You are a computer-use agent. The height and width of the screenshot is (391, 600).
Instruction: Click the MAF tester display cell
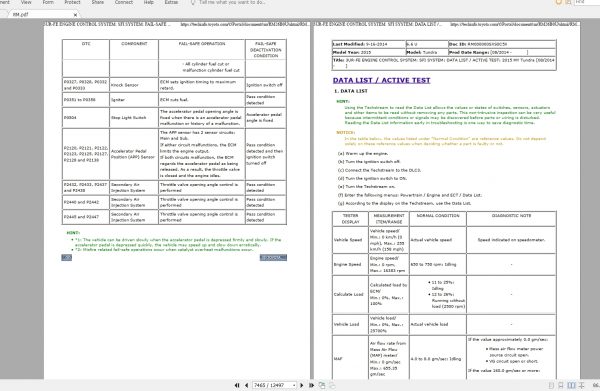[351, 358]
